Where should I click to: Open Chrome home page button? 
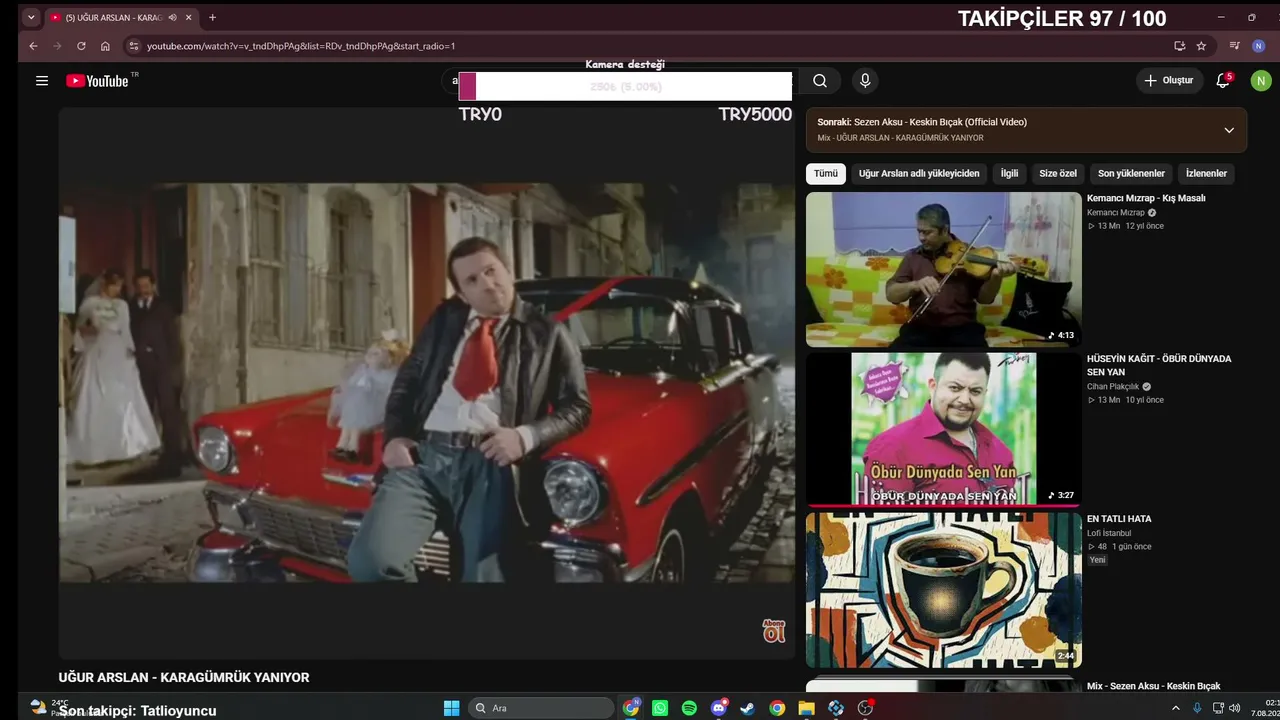tap(105, 46)
